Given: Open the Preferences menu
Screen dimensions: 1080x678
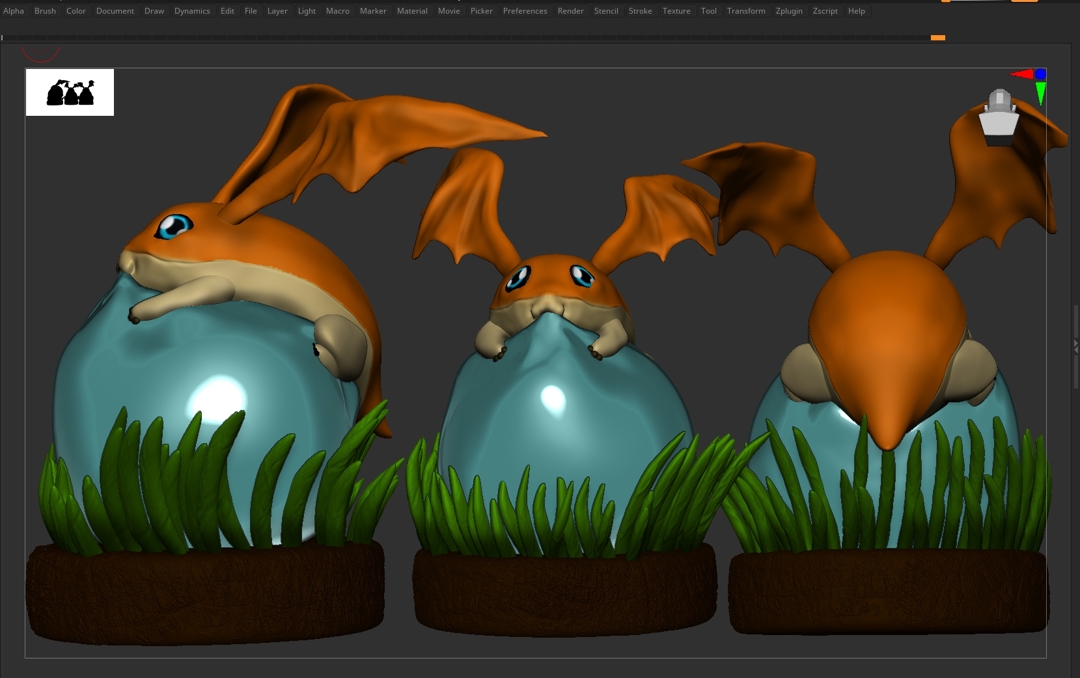Looking at the screenshot, I should click(525, 11).
